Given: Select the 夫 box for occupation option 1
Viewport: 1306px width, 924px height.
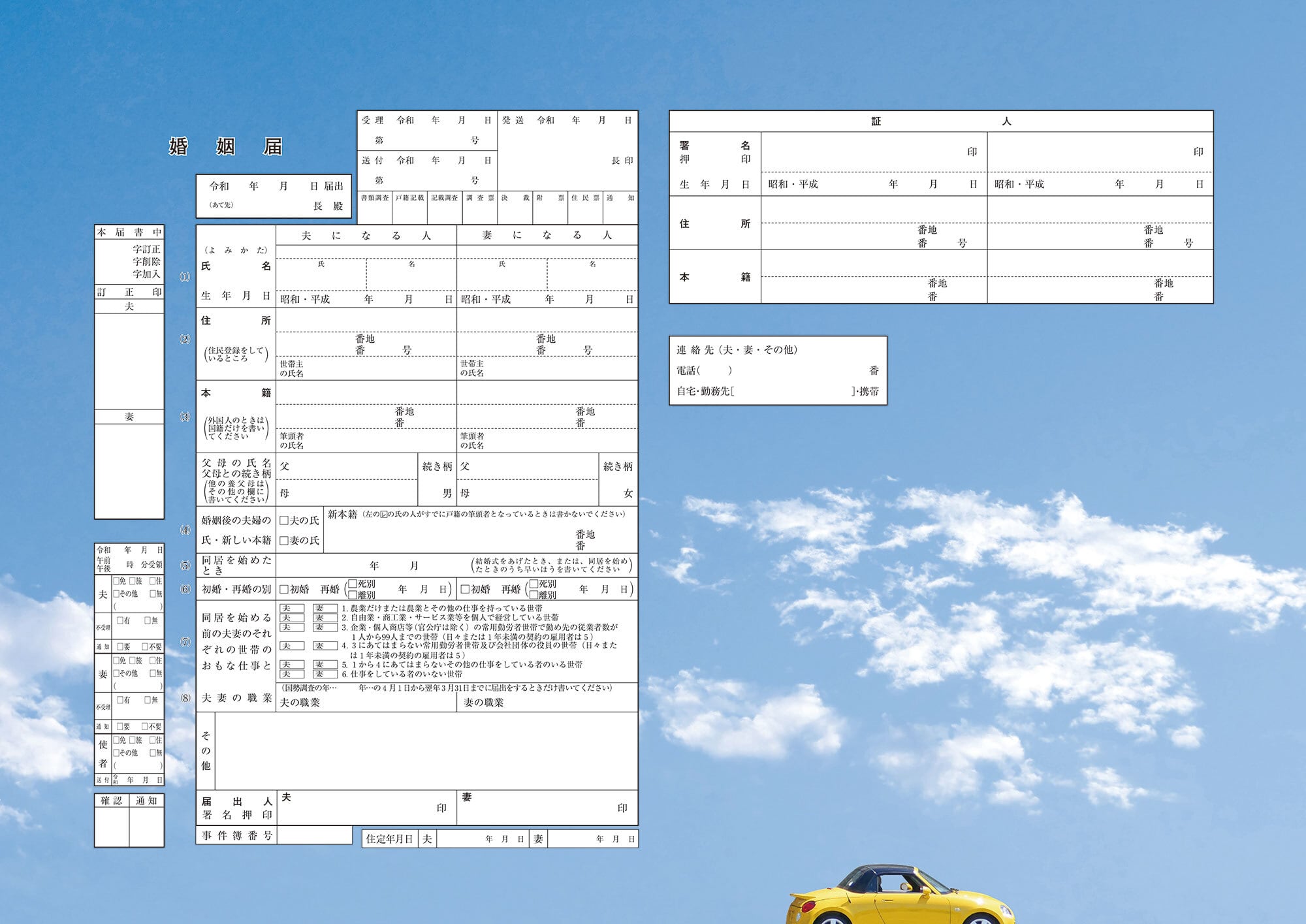Looking at the screenshot, I should tap(291, 608).
